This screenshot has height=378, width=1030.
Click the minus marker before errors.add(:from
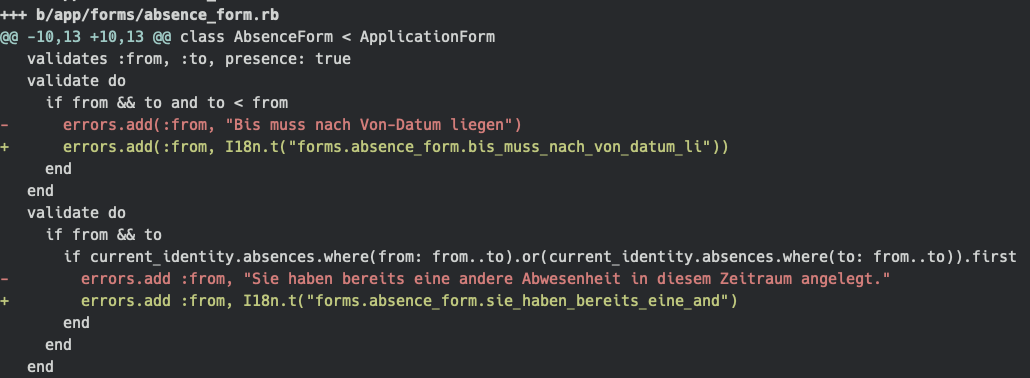coord(5,125)
